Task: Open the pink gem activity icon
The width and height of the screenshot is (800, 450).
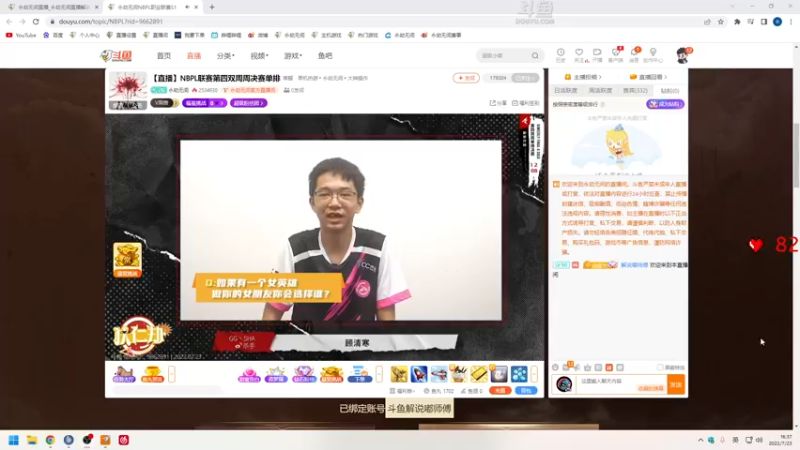Action: pyautogui.click(x=249, y=374)
